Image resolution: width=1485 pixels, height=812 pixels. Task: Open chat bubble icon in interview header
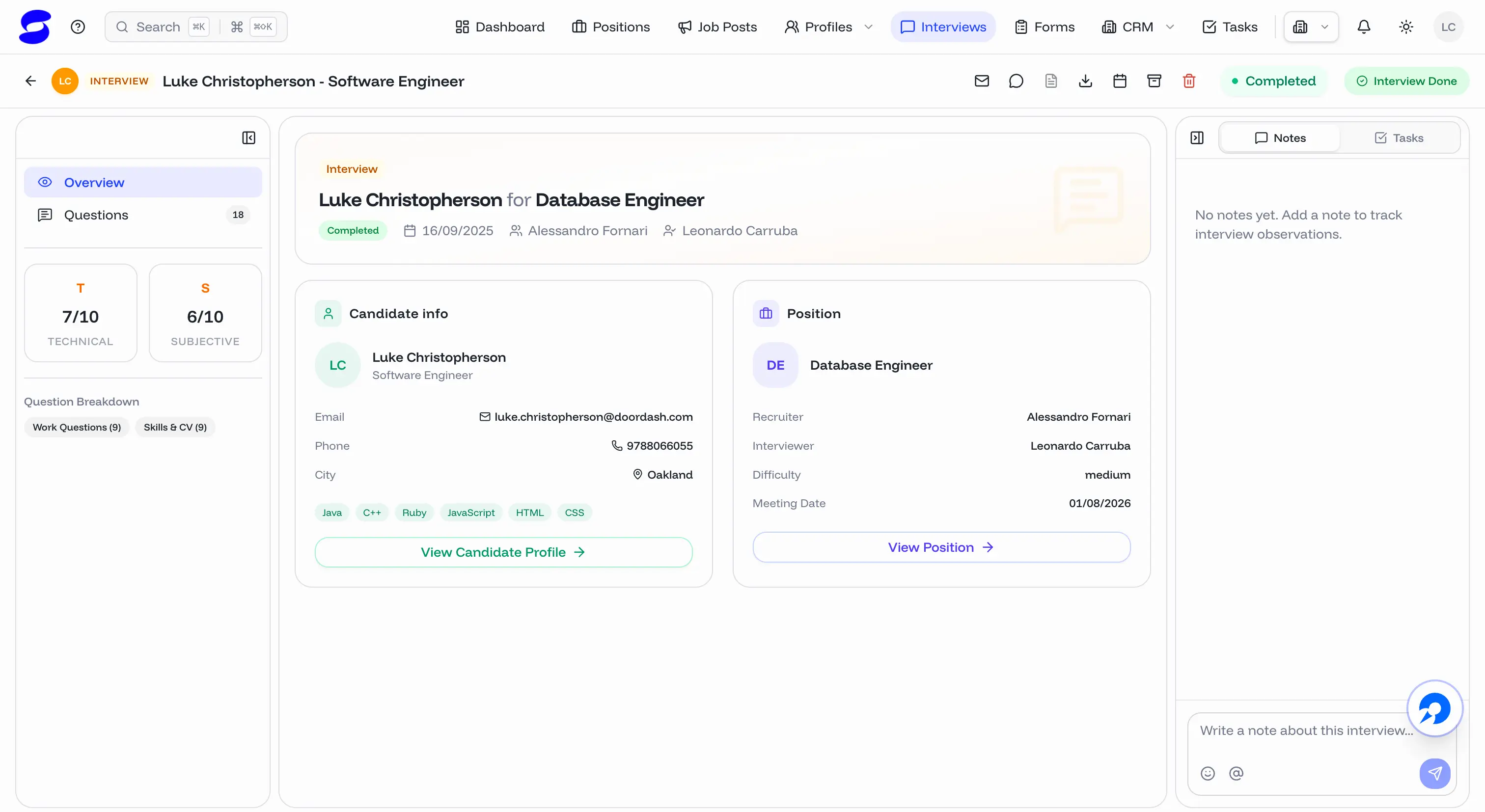click(x=1016, y=81)
